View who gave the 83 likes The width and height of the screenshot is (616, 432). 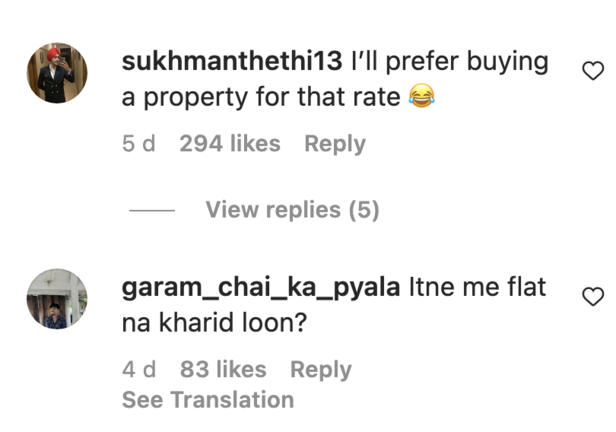click(x=223, y=370)
